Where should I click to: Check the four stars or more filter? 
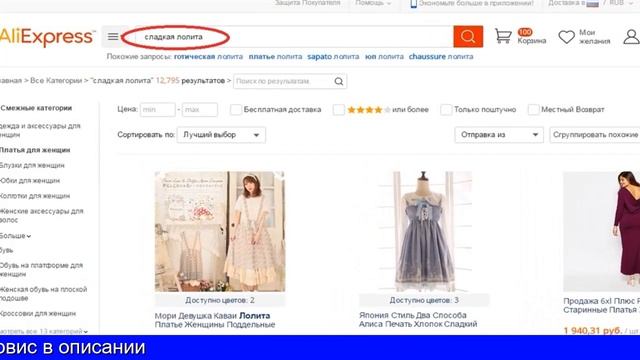(338, 109)
